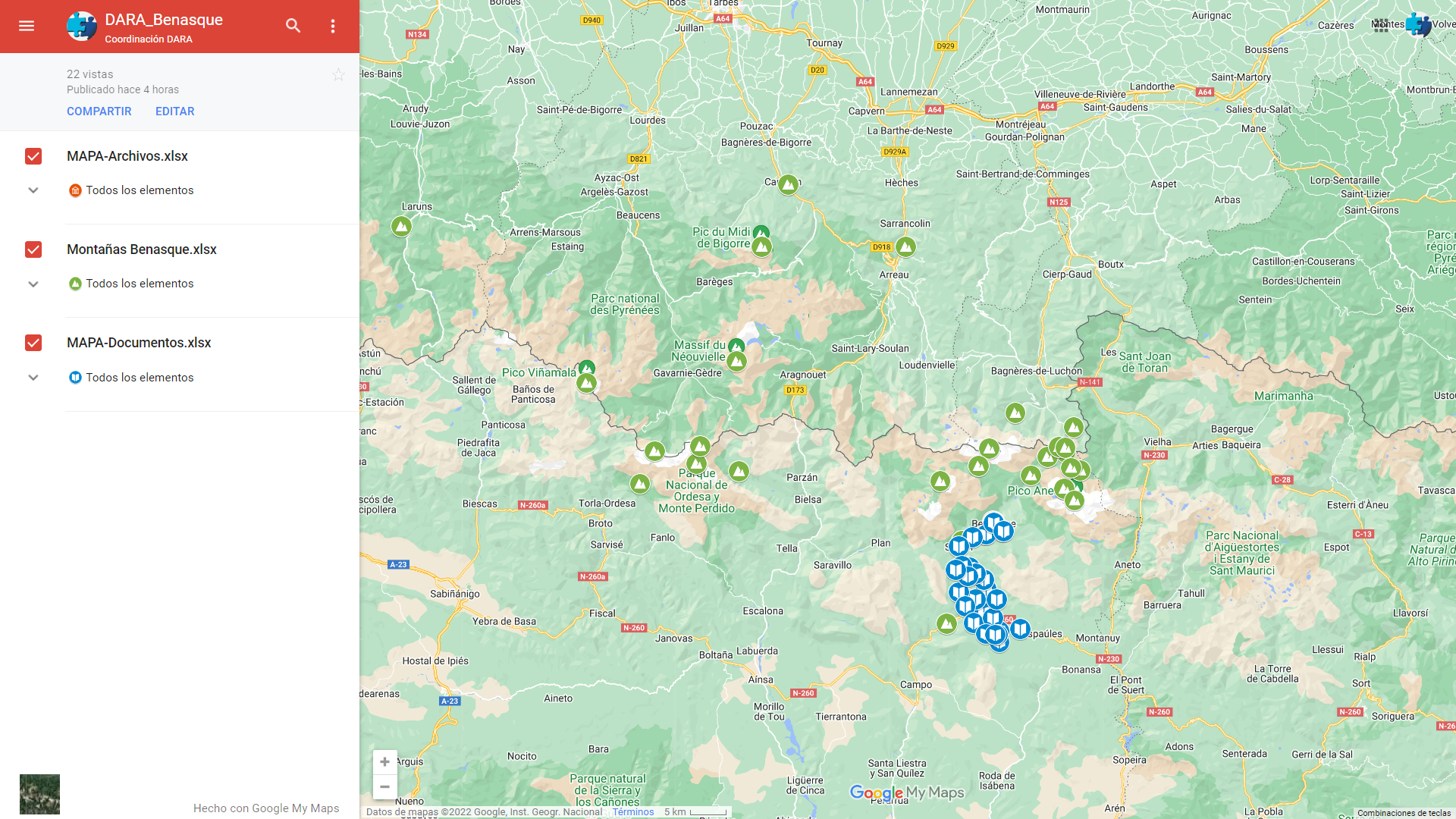Click the zoom out minus button
Viewport: 1456px width, 819px height.
click(x=384, y=786)
